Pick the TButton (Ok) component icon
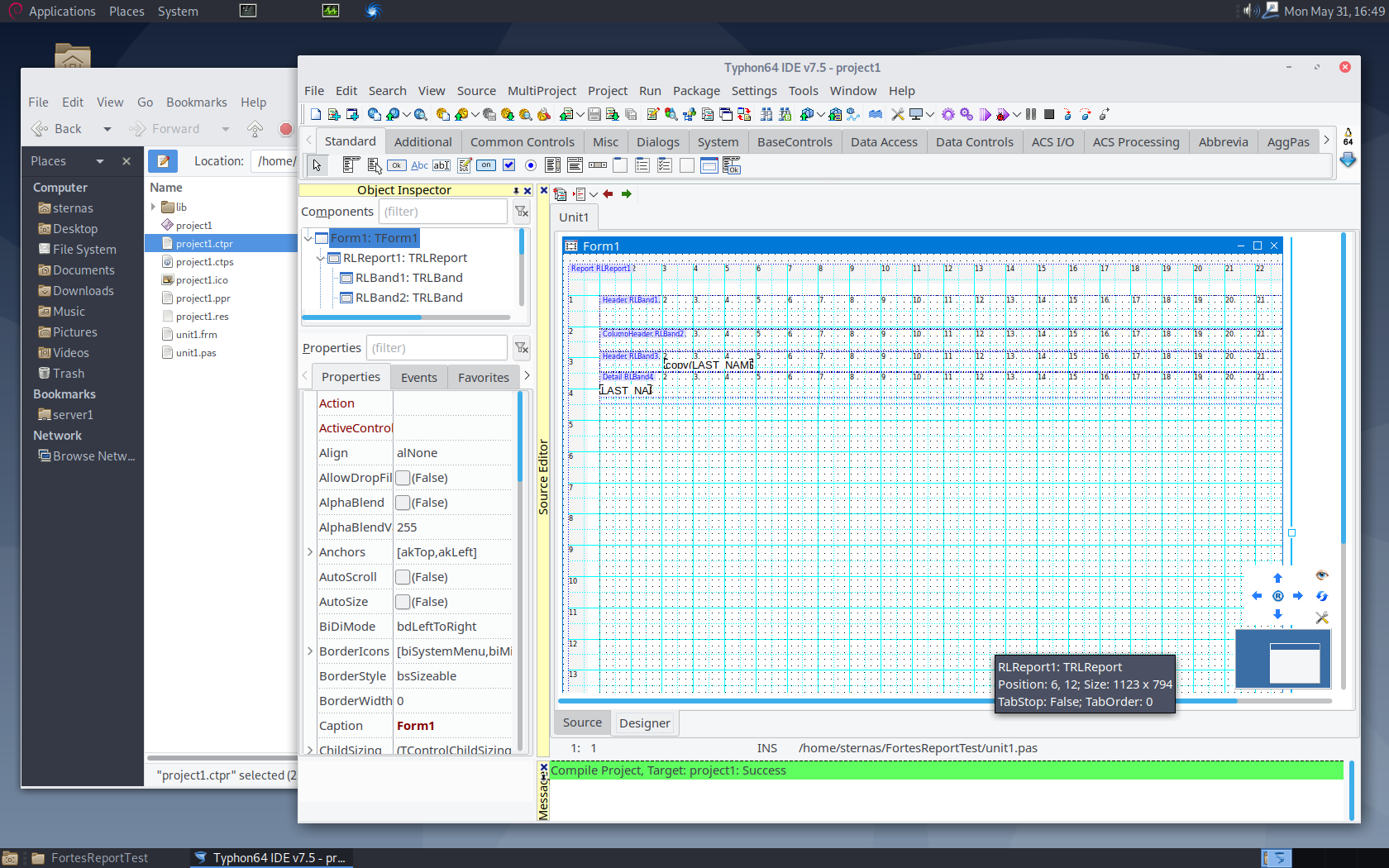The image size is (1389, 868). coord(397,165)
